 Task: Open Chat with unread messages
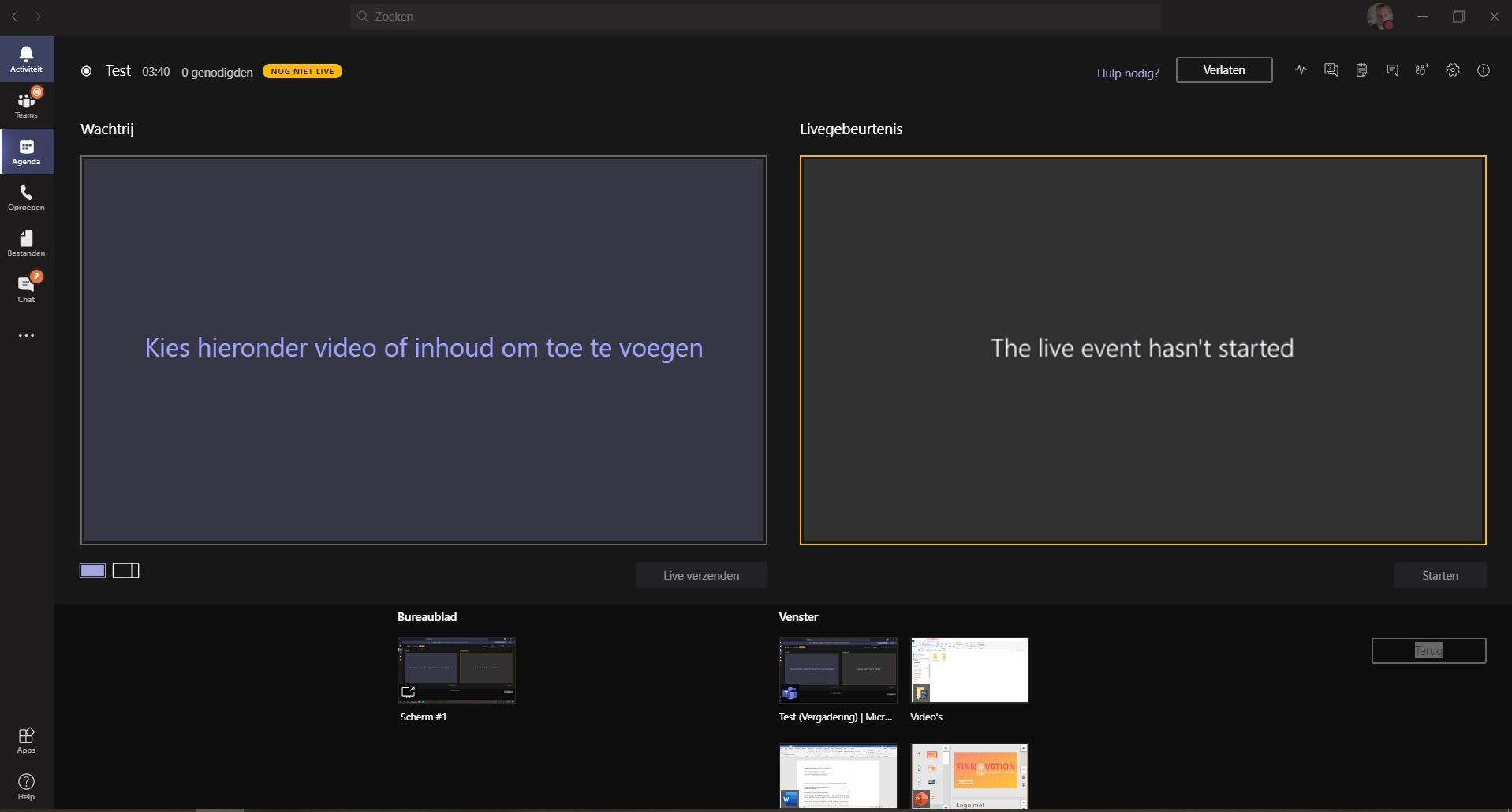pyautogui.click(x=26, y=289)
